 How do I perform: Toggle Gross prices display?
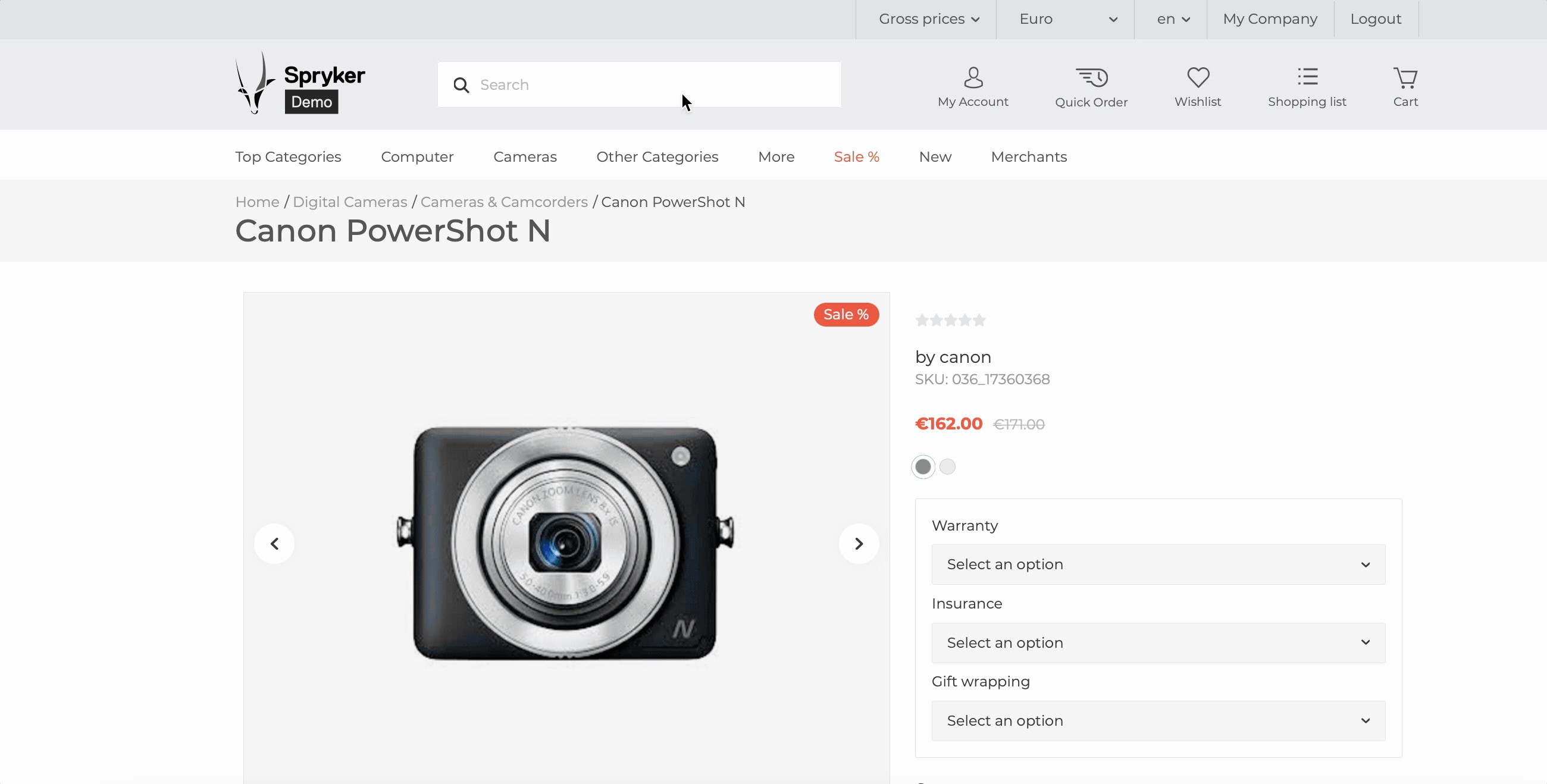point(924,19)
